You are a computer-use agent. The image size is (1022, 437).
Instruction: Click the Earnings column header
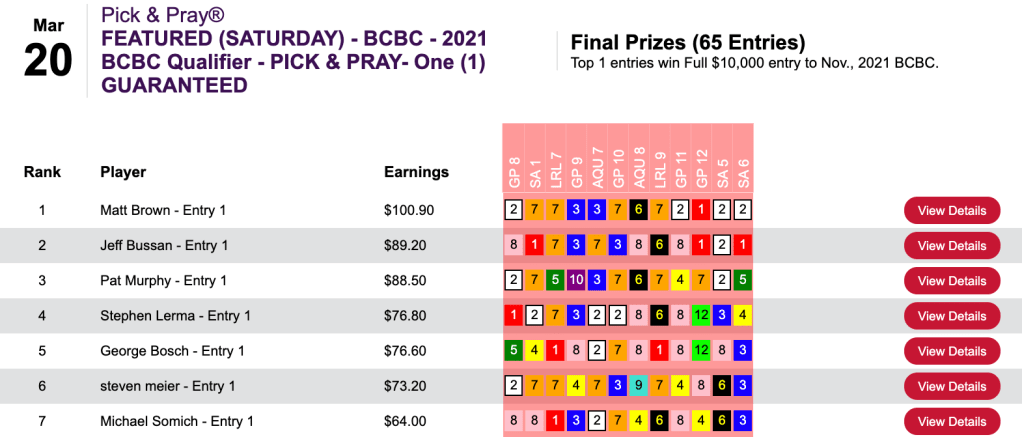click(x=416, y=172)
